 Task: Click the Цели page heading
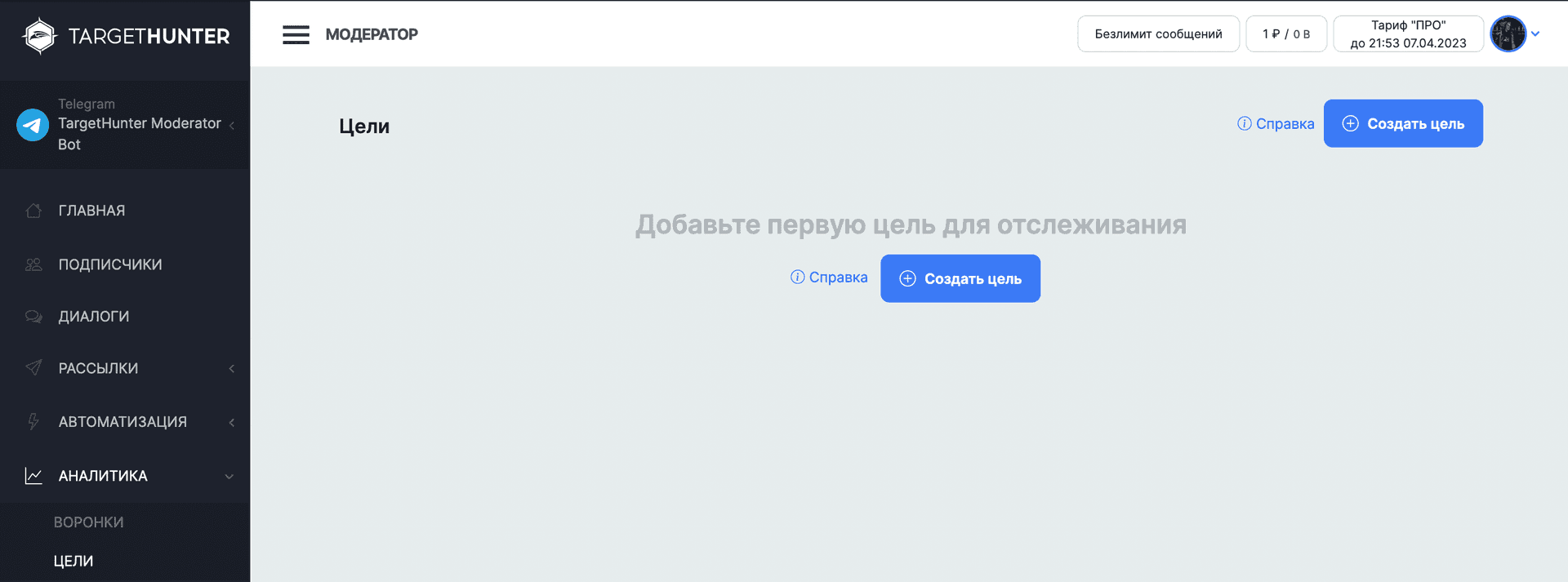pos(364,127)
